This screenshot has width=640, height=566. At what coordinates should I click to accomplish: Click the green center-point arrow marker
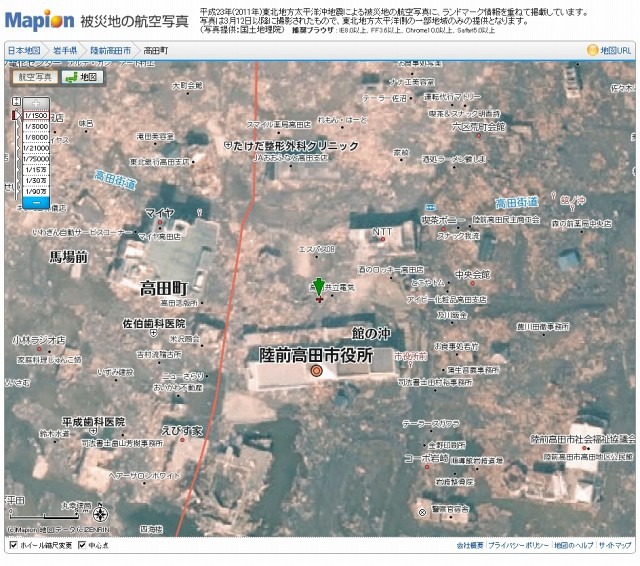click(x=319, y=287)
